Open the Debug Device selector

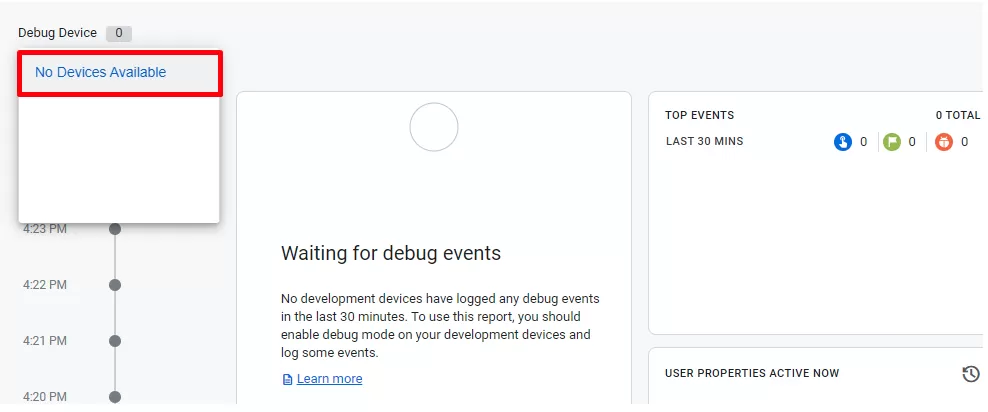pos(74,33)
